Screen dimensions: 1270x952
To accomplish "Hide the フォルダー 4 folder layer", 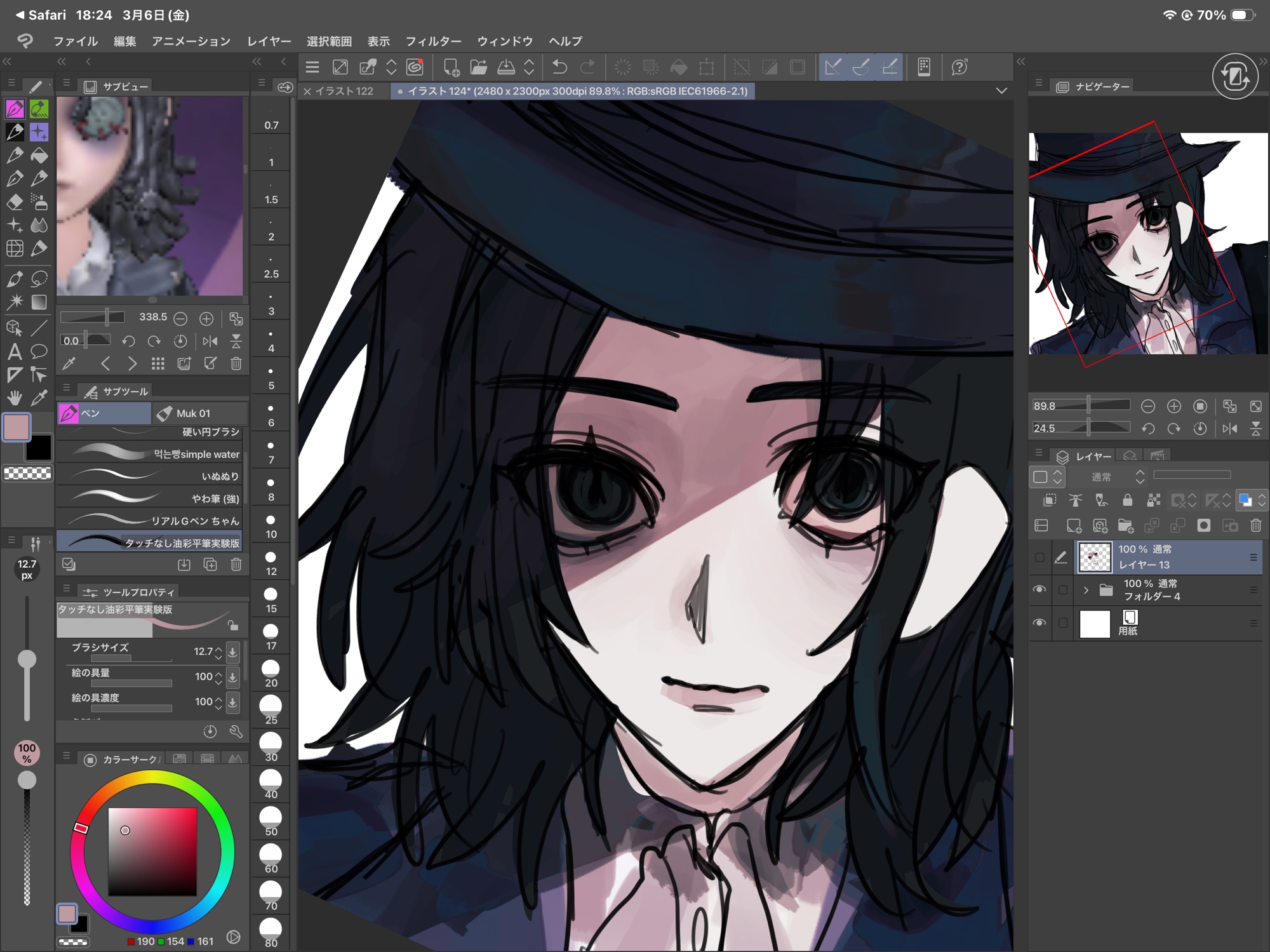I will pos(1039,589).
